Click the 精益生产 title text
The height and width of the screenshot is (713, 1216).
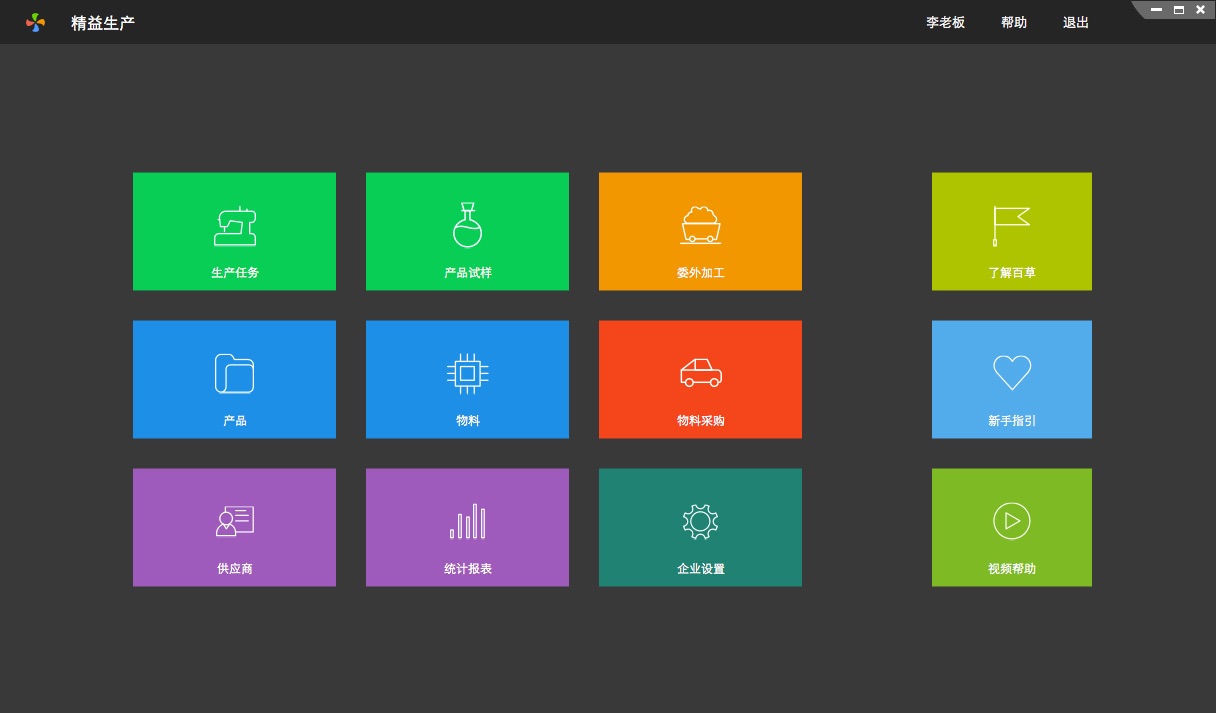click(103, 22)
